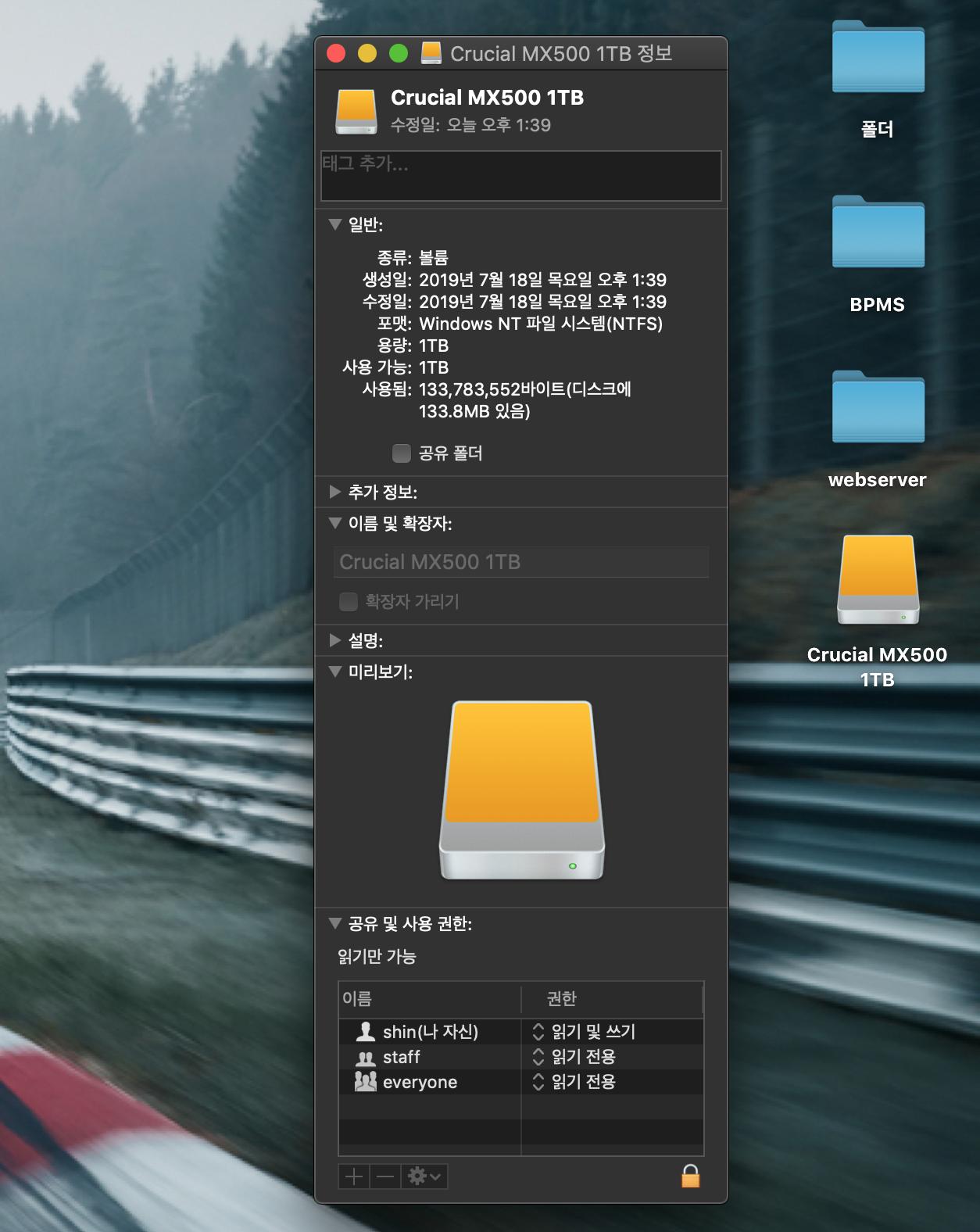Click the 태그 추가 tags field
The height and width of the screenshot is (1232, 980).
click(520, 176)
